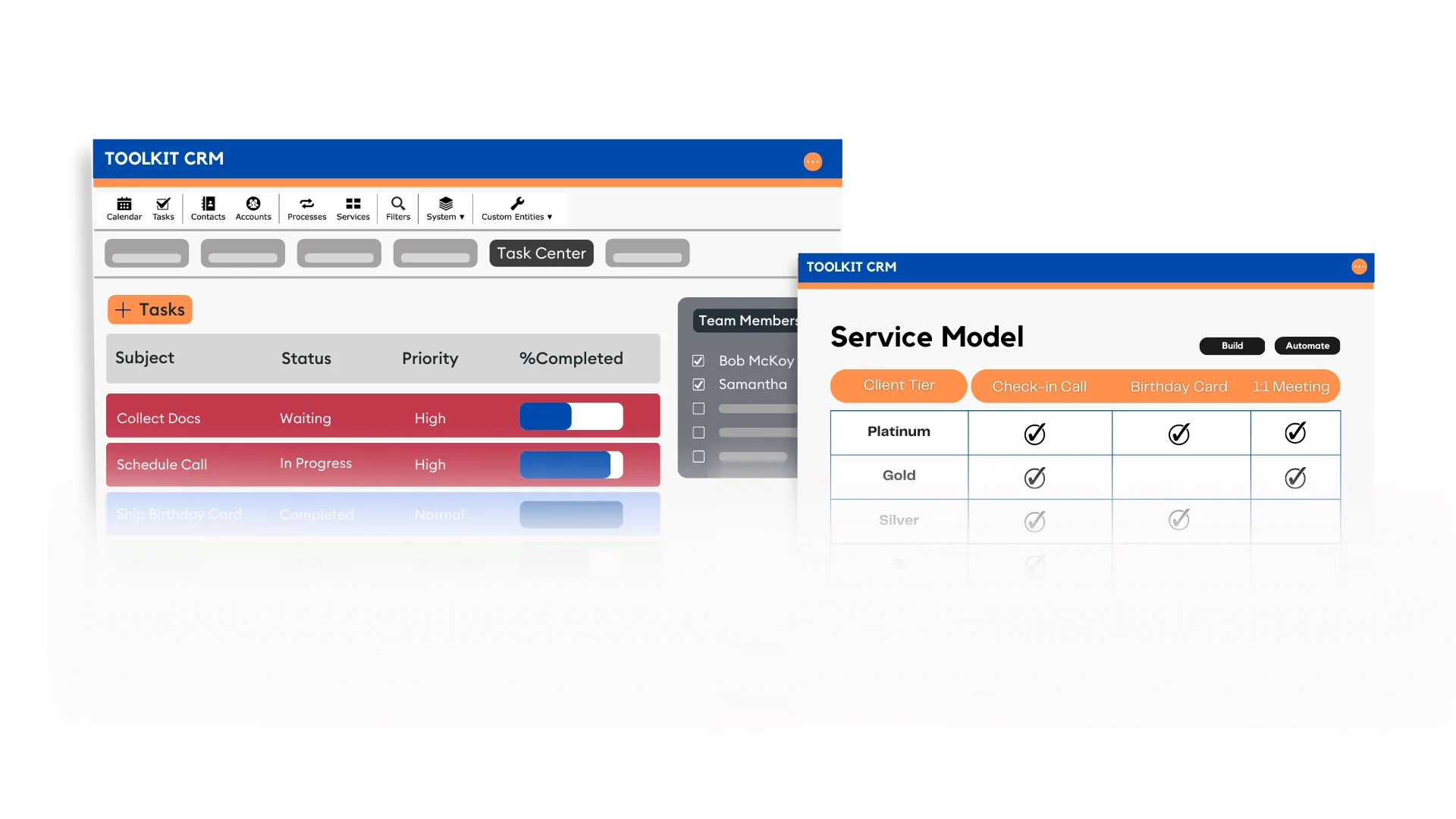Enable unchecked team member checkbox

[x=698, y=408]
